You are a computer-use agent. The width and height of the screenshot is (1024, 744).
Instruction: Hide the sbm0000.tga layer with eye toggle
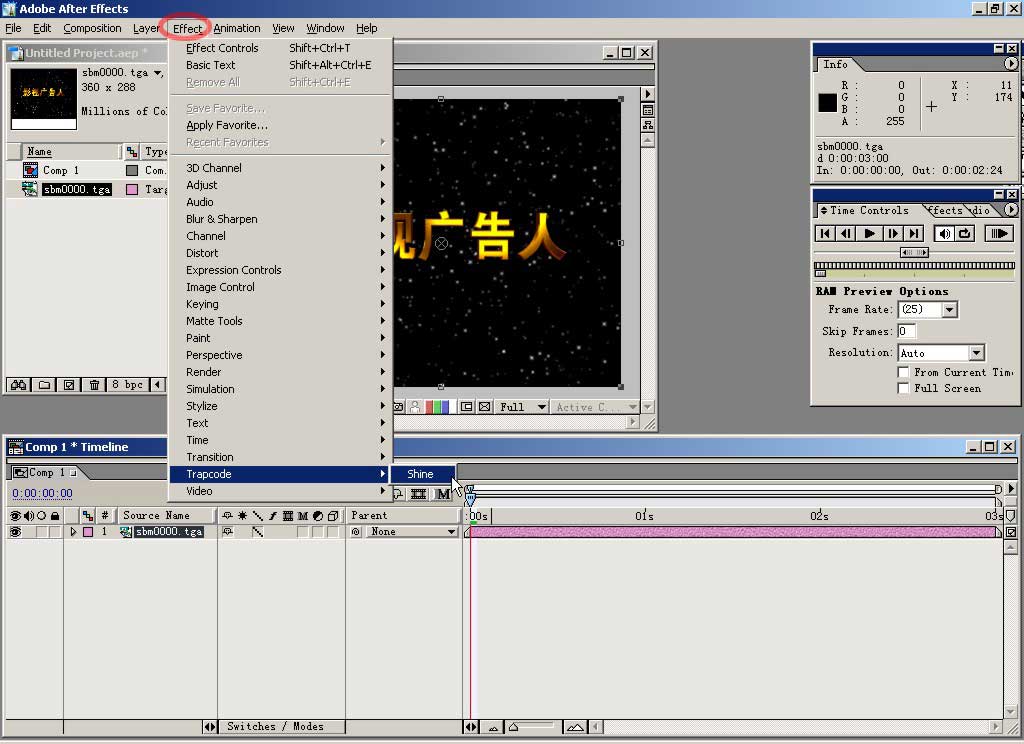[x=15, y=532]
